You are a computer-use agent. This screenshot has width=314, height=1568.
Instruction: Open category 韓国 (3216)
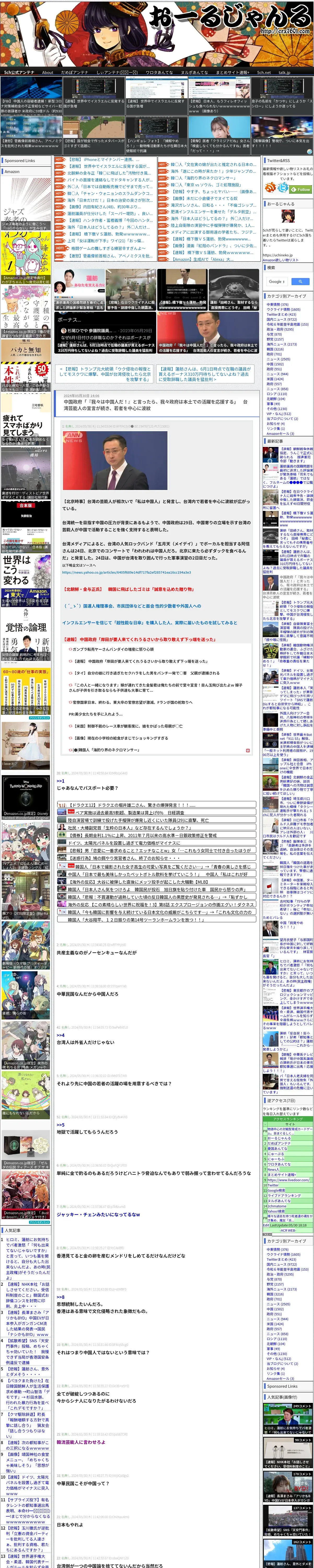pos(275,349)
